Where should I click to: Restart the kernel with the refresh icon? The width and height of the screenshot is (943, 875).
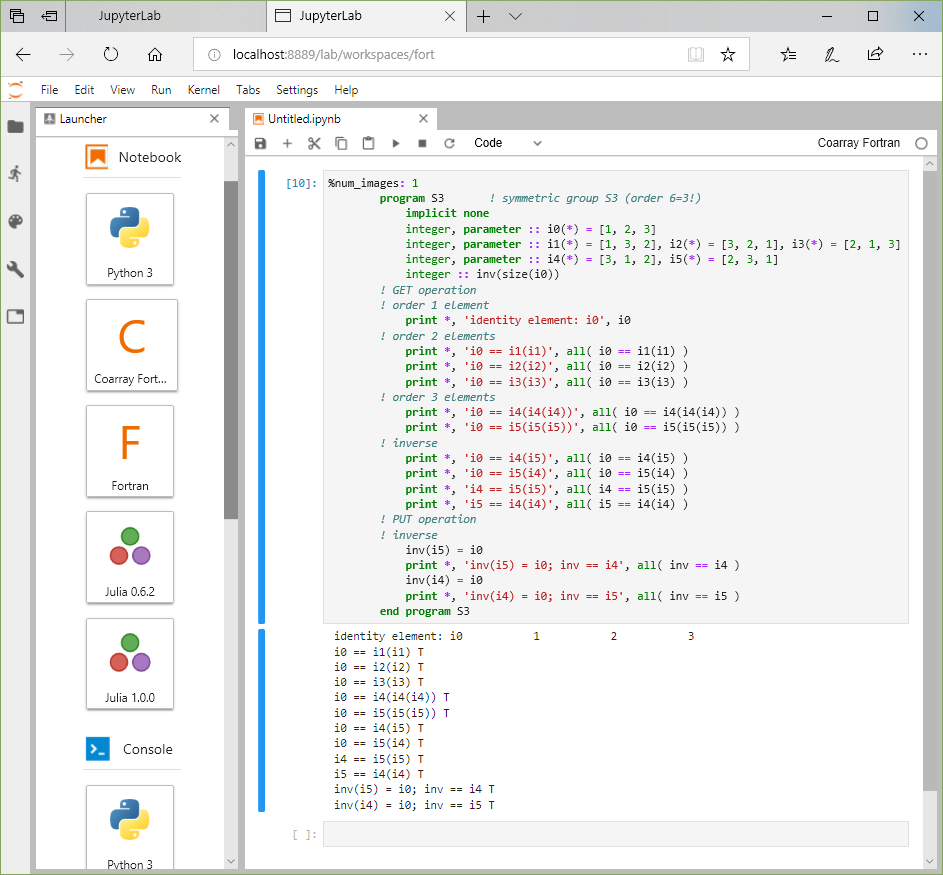coord(449,143)
